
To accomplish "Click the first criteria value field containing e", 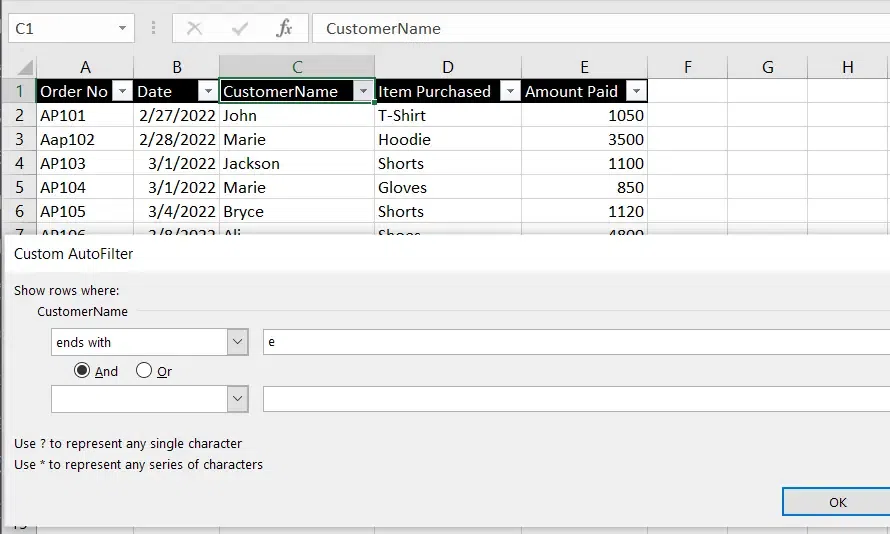I will pos(576,342).
